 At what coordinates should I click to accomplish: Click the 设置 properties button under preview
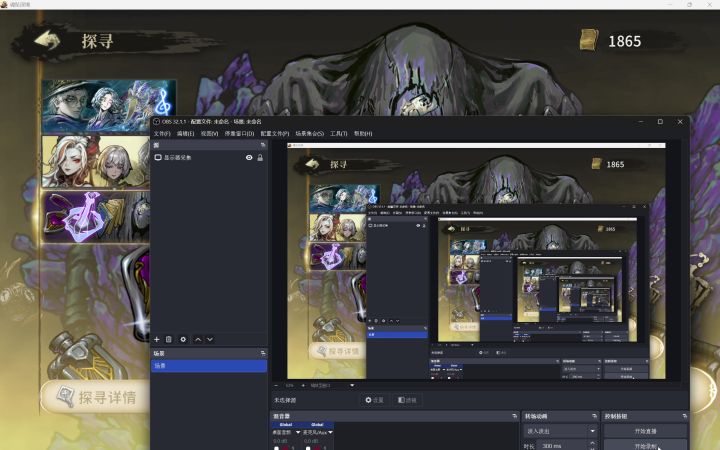tap(374, 400)
